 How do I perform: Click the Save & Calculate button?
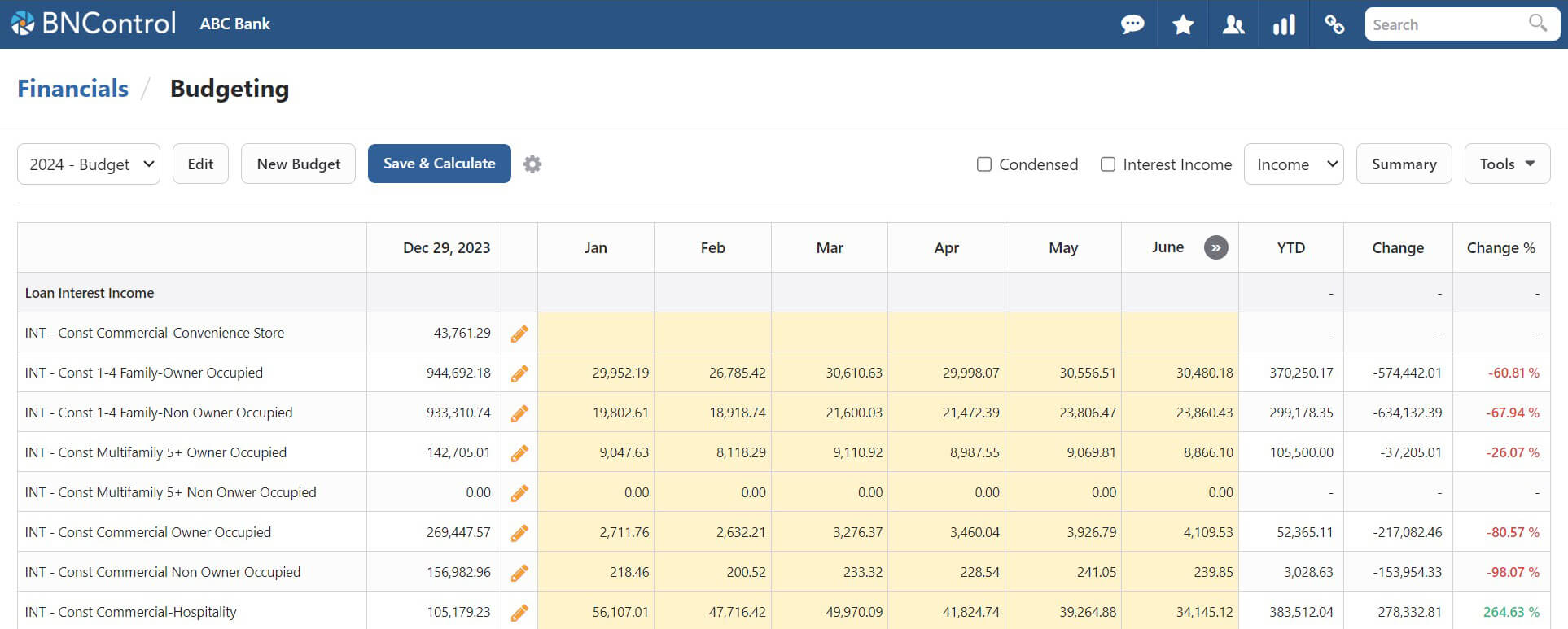click(x=440, y=164)
